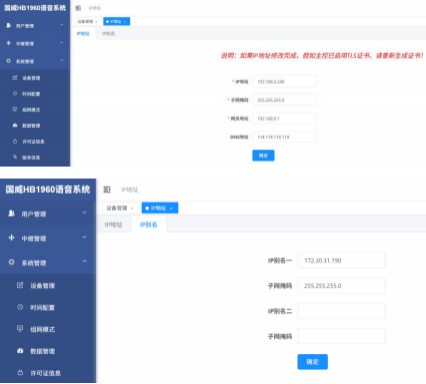Screen dimensions: 426x384
Task: Click empty IP别名二 input field
Action: 341,311
